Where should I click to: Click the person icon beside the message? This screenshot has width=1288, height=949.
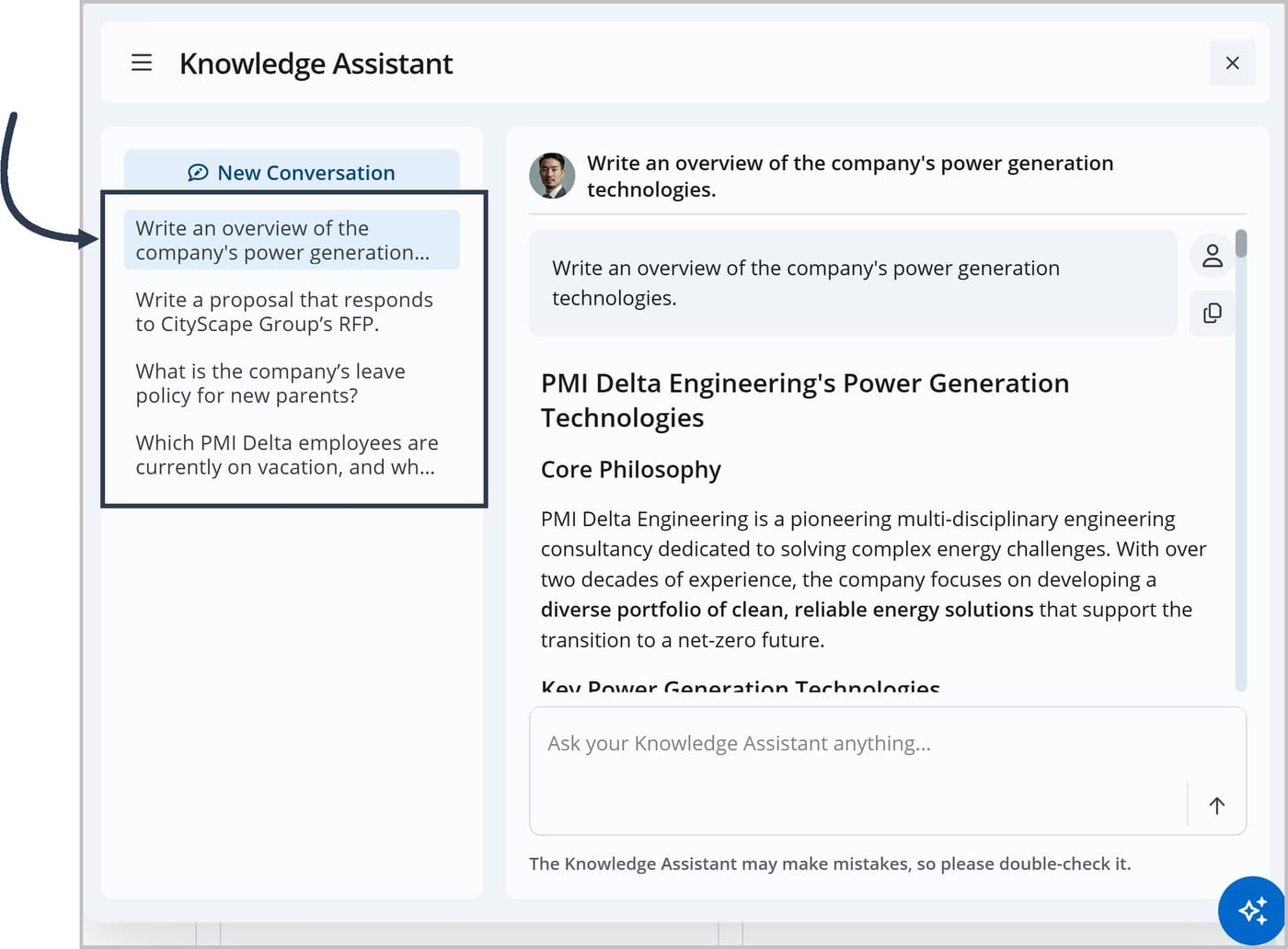click(1213, 256)
